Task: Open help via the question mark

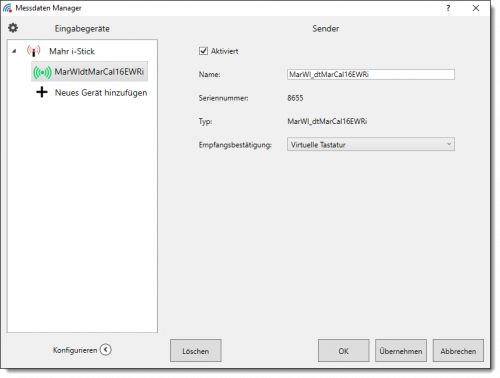Action: point(448,8)
